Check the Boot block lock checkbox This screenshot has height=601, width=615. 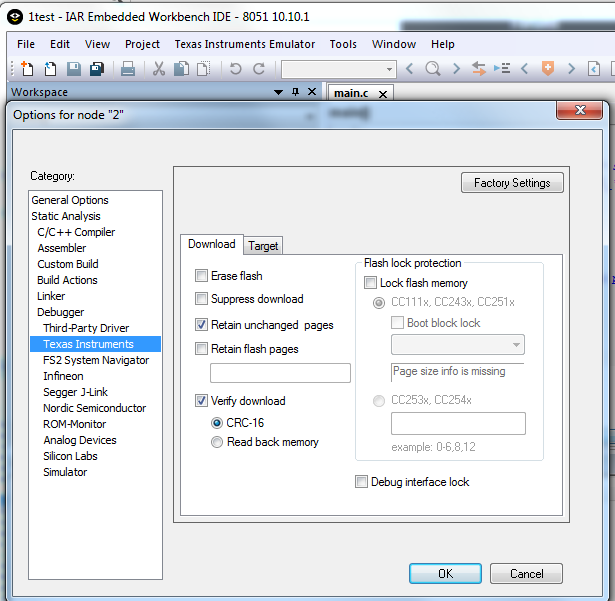(397, 323)
